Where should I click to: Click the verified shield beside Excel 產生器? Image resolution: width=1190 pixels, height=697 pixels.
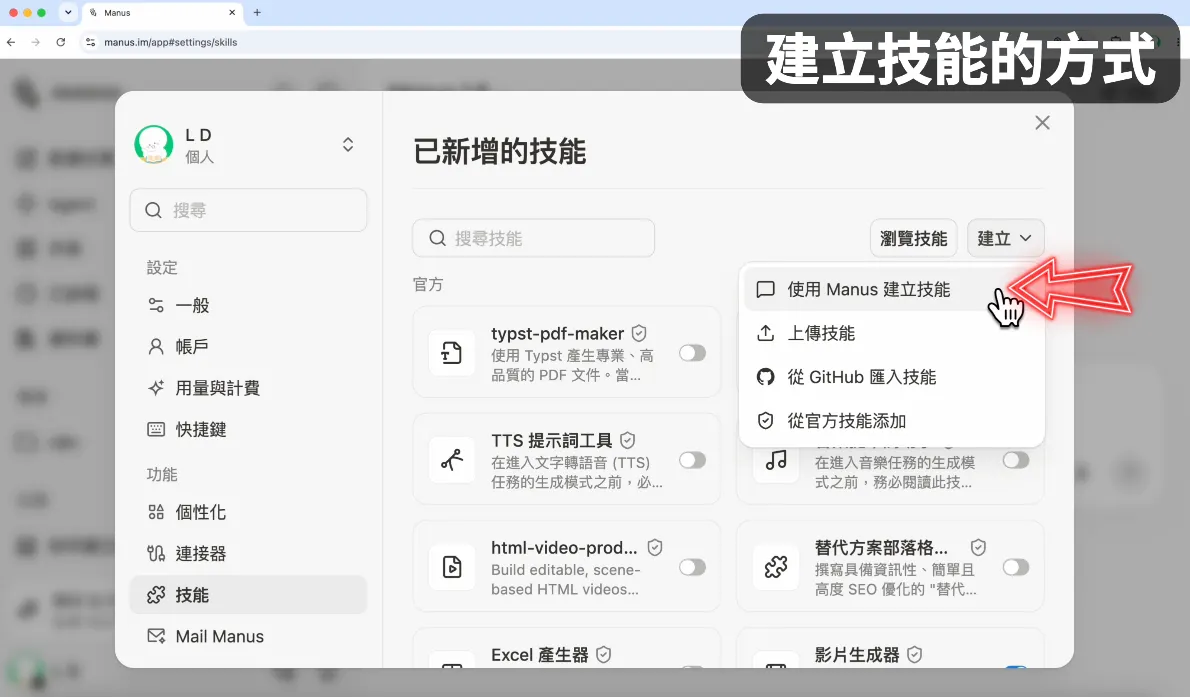pyautogui.click(x=603, y=654)
